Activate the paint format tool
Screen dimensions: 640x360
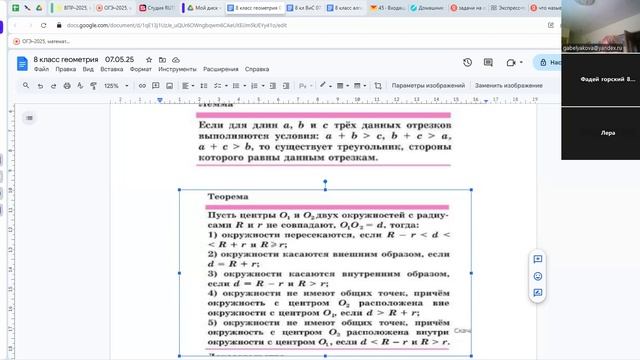(x=93, y=86)
